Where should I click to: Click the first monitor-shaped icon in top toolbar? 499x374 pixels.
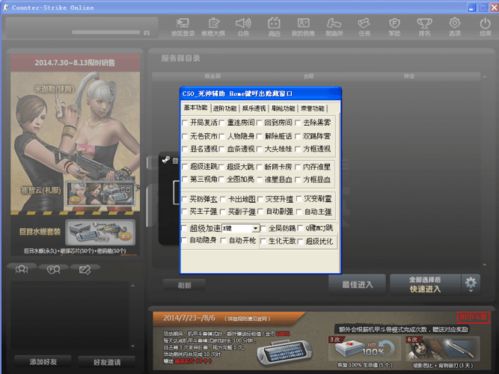coord(183,23)
